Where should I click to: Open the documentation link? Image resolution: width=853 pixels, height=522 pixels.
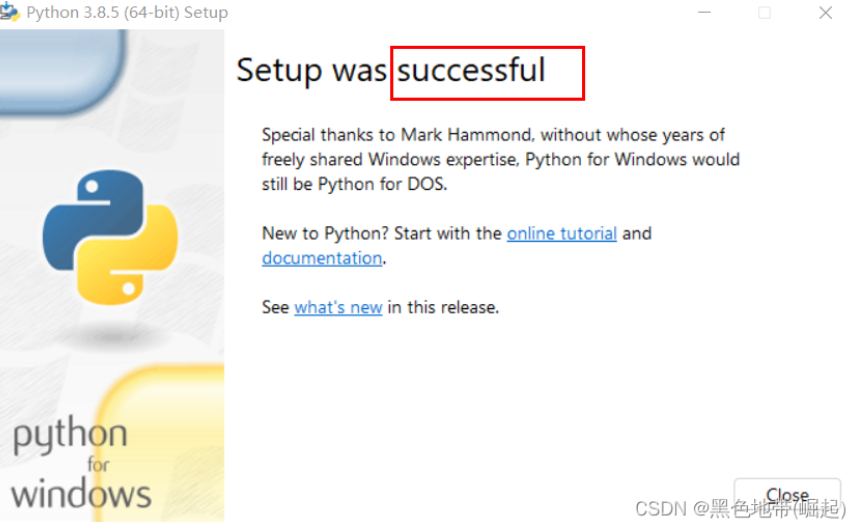click(x=322, y=258)
